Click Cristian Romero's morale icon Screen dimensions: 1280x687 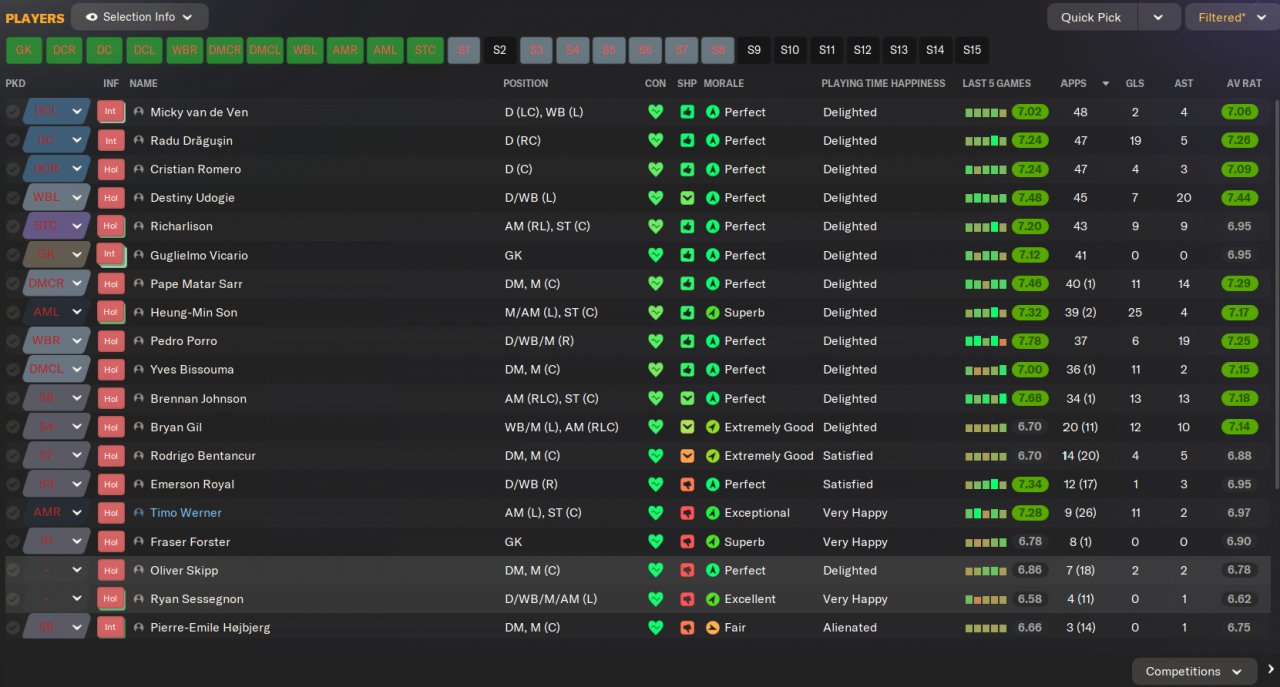[x=713, y=169]
